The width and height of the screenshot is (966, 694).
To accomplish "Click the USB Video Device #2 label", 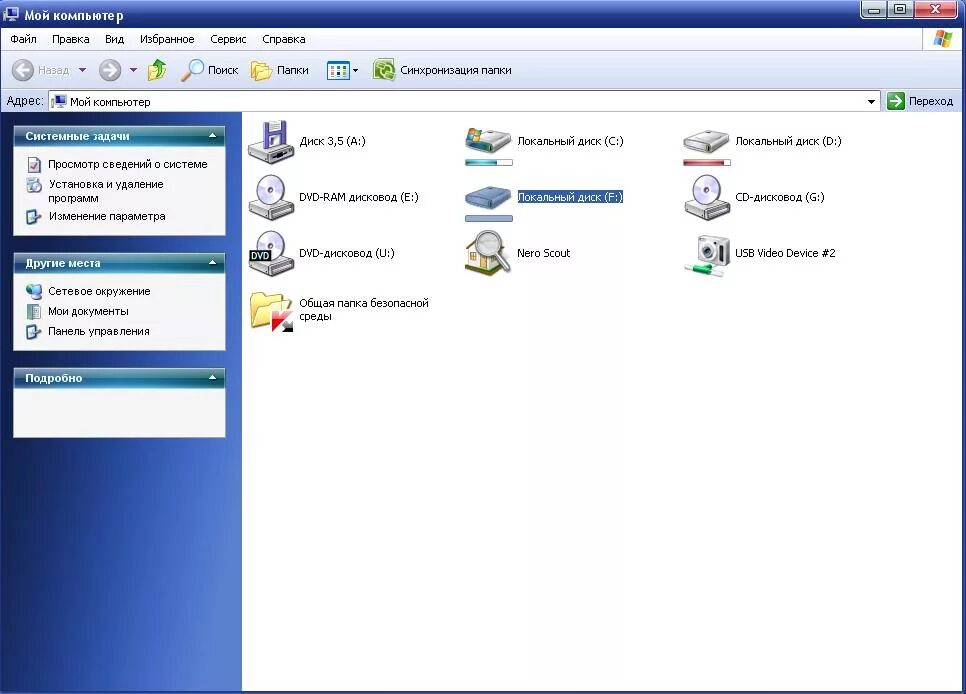I will [x=785, y=253].
